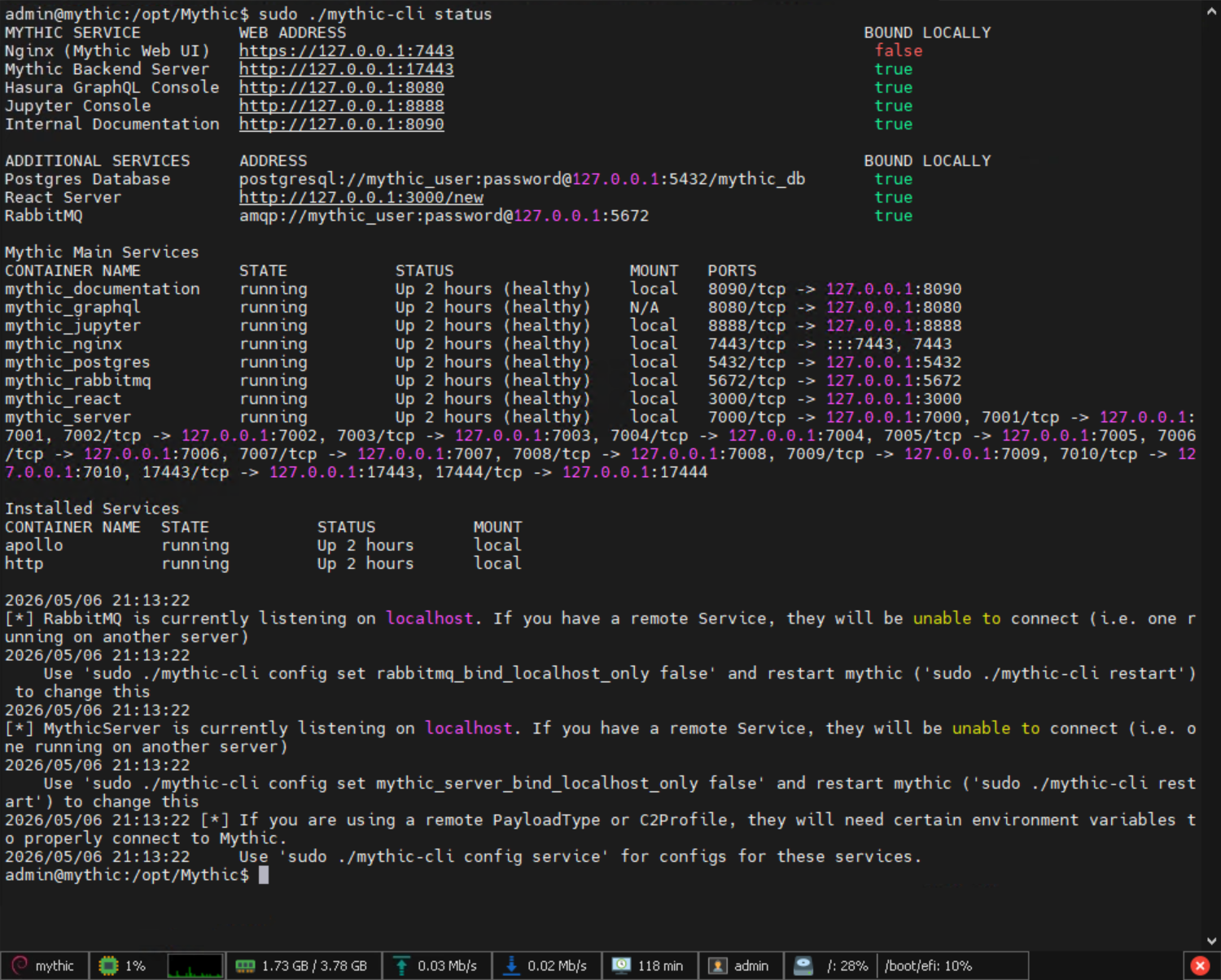The height and width of the screenshot is (980, 1221).
Task: Click 'mythic_postgres' container name
Action: (x=77, y=362)
